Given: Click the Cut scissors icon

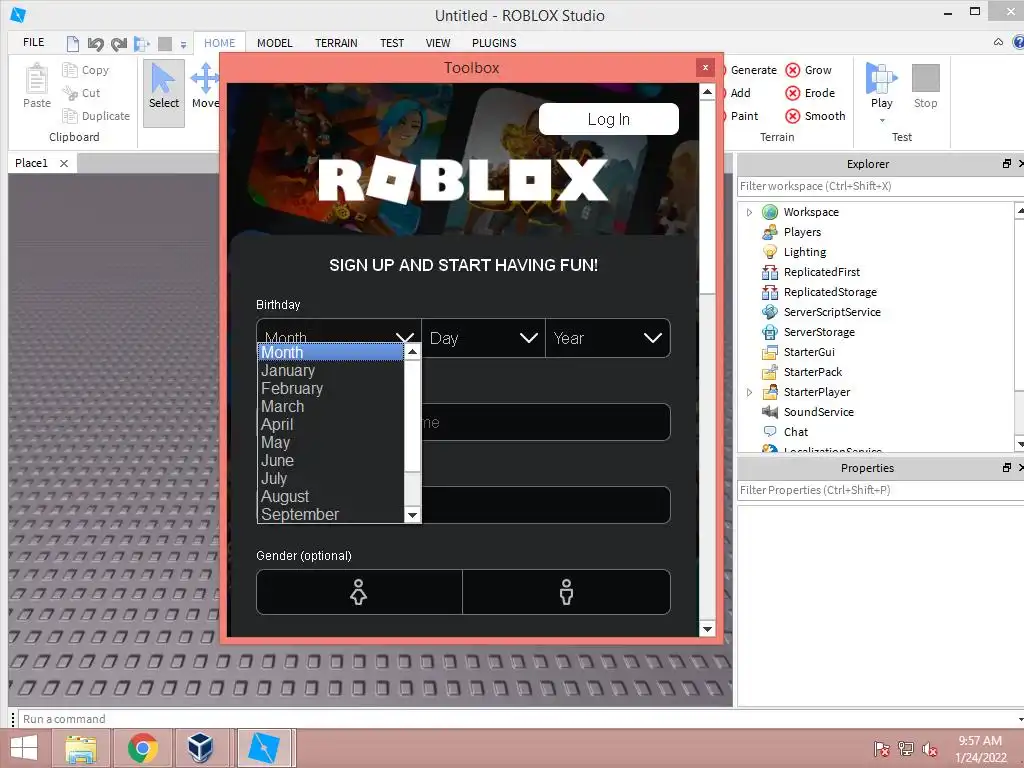Looking at the screenshot, I should click(70, 93).
